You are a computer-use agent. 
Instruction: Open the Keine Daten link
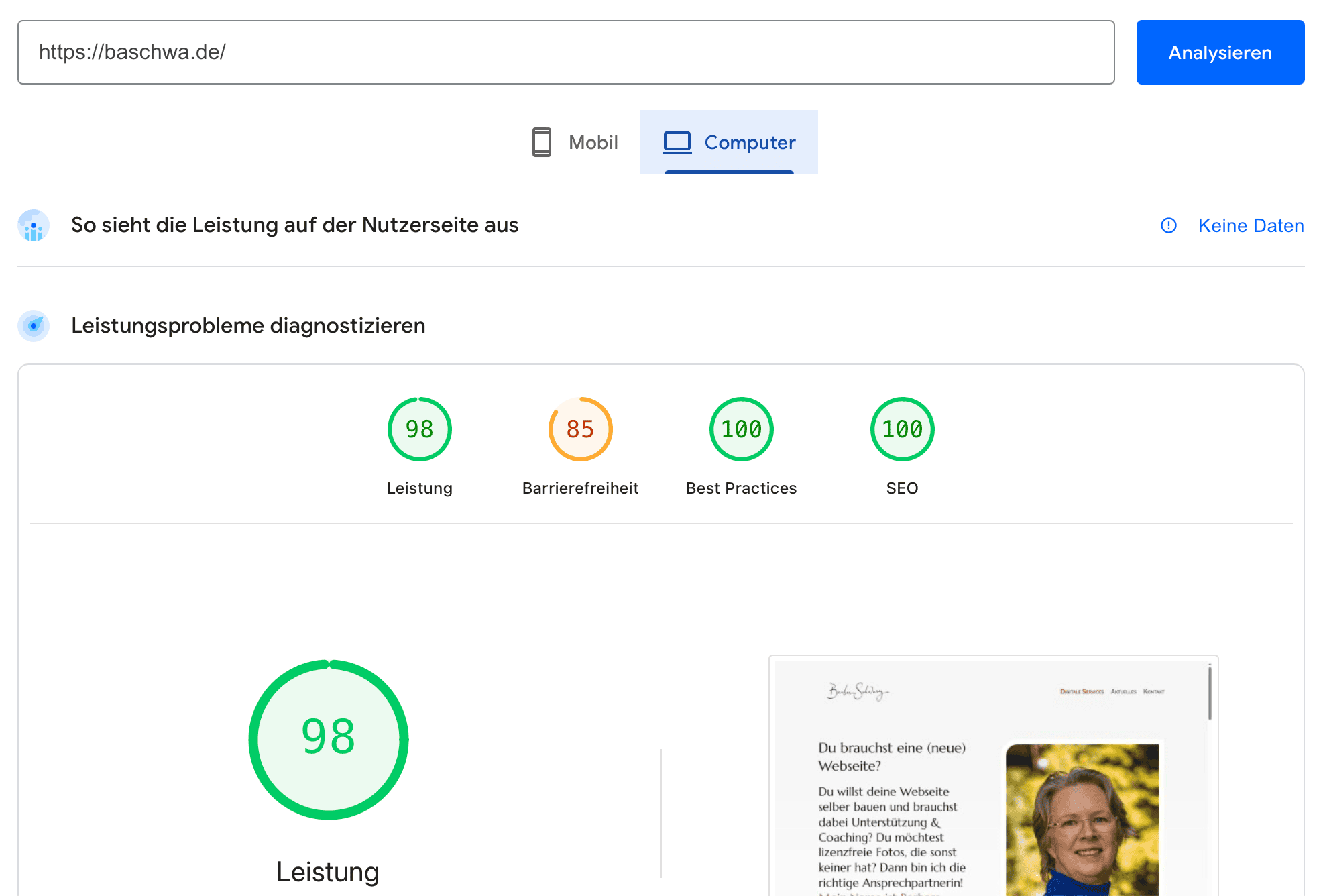click(1251, 225)
